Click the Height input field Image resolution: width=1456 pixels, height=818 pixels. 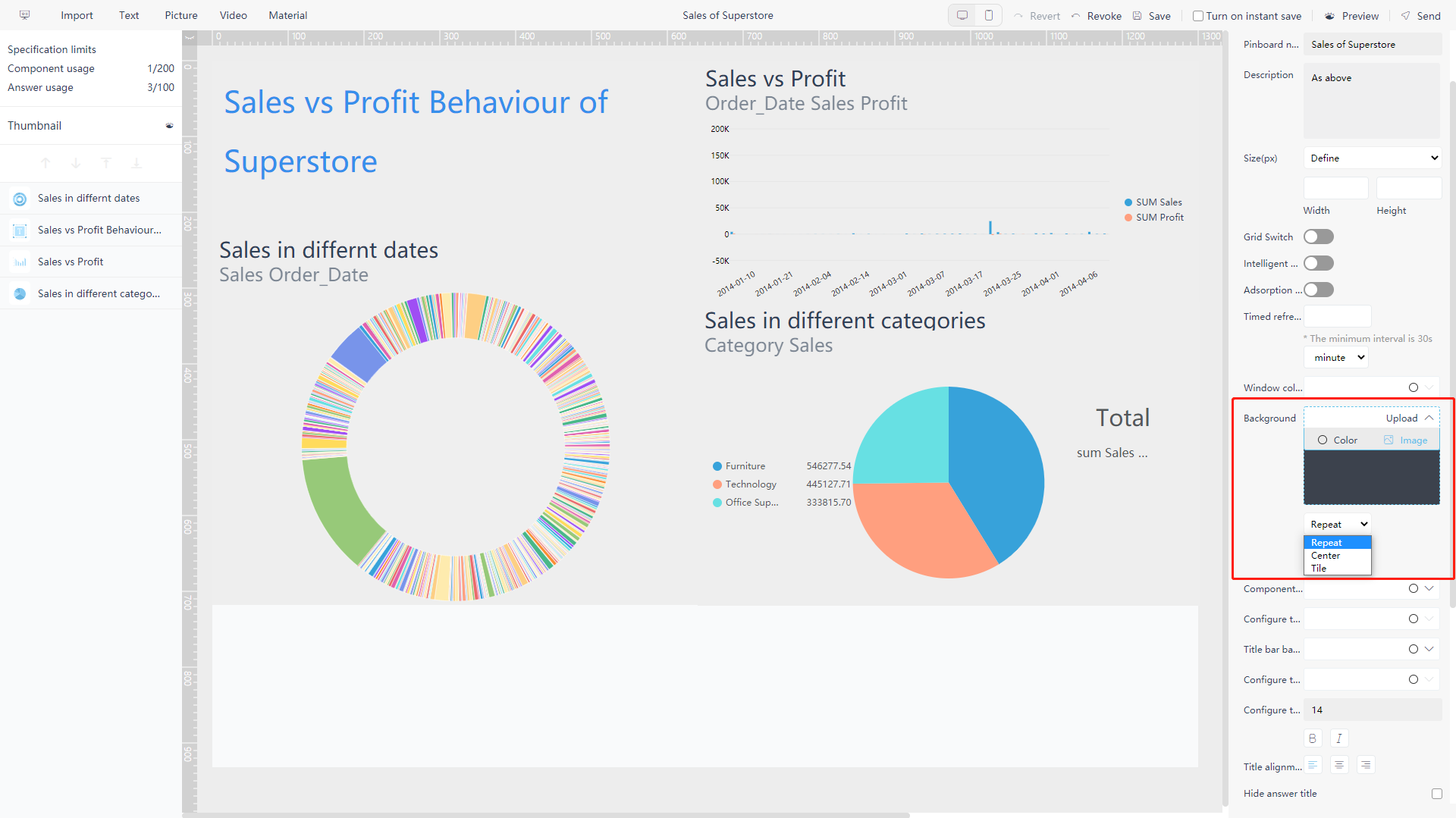click(1409, 188)
